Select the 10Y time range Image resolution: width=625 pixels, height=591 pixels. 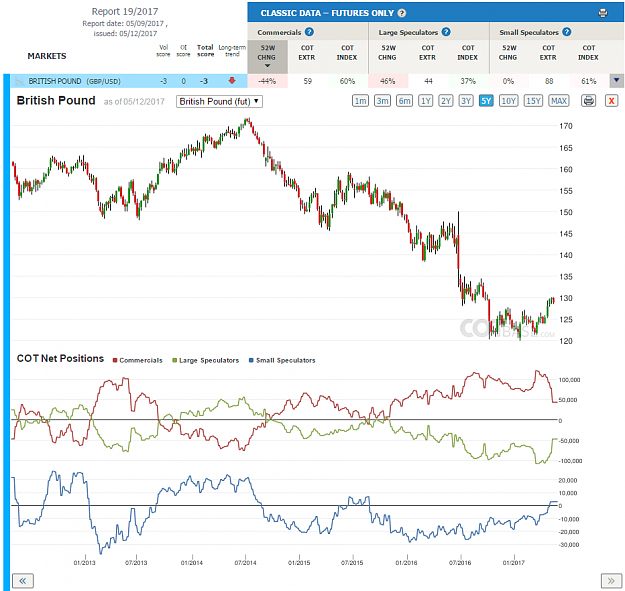pyautogui.click(x=509, y=101)
